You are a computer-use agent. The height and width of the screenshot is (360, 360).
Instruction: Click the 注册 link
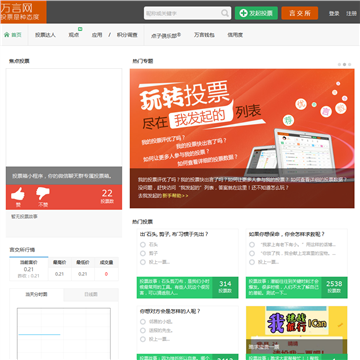351,14
